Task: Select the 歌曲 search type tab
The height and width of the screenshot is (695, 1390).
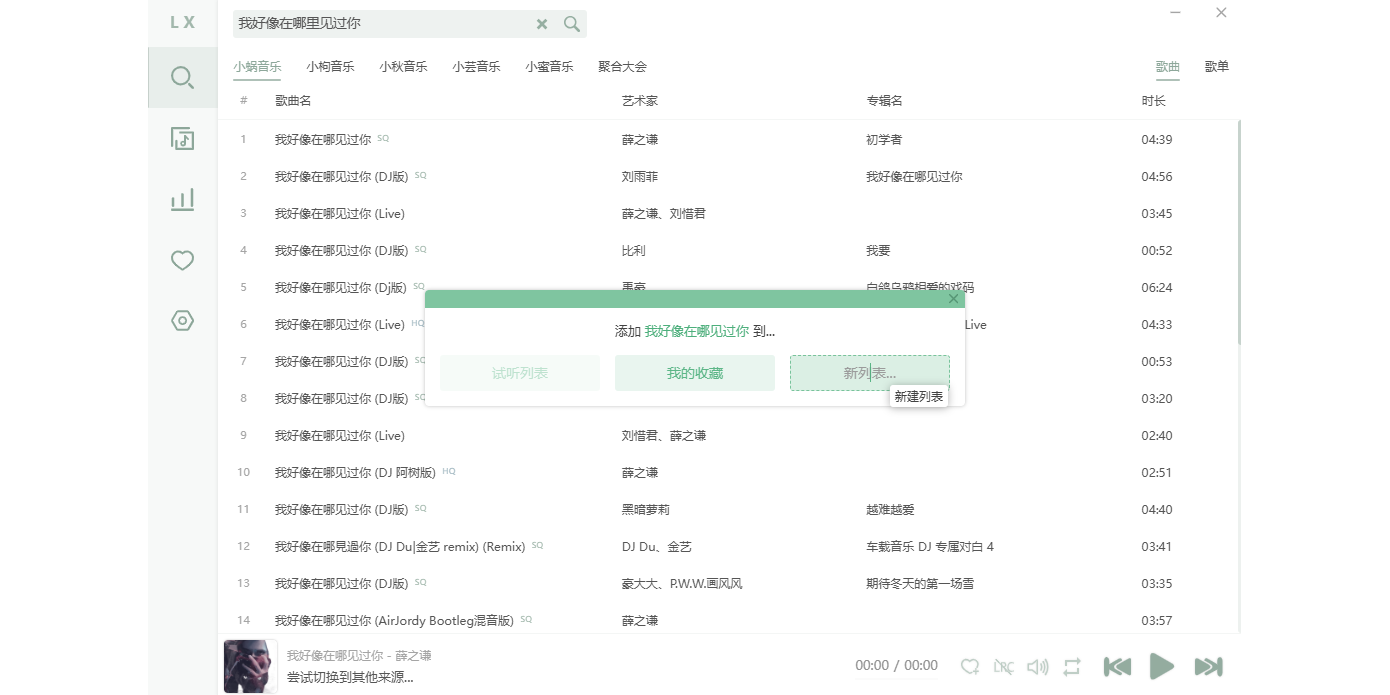Action: pyautogui.click(x=1168, y=67)
